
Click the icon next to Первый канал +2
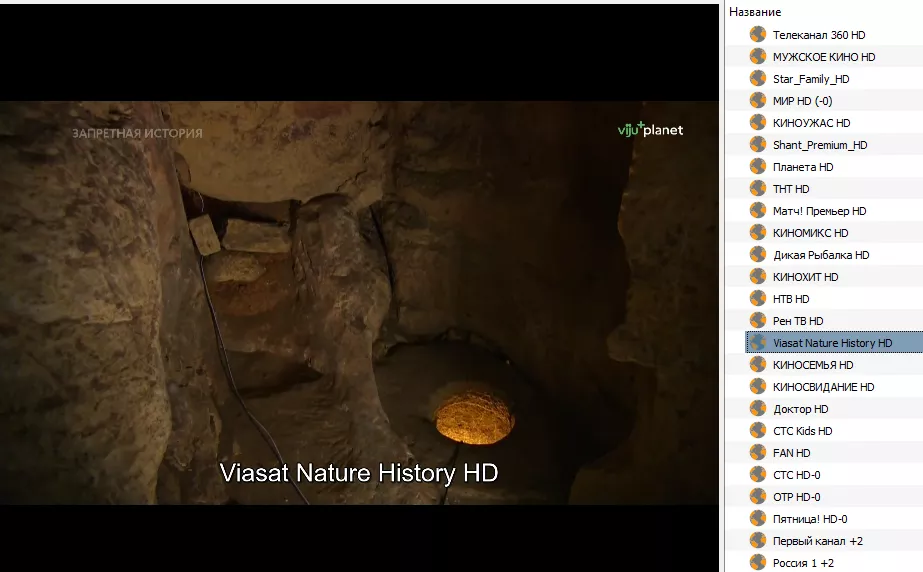758,540
